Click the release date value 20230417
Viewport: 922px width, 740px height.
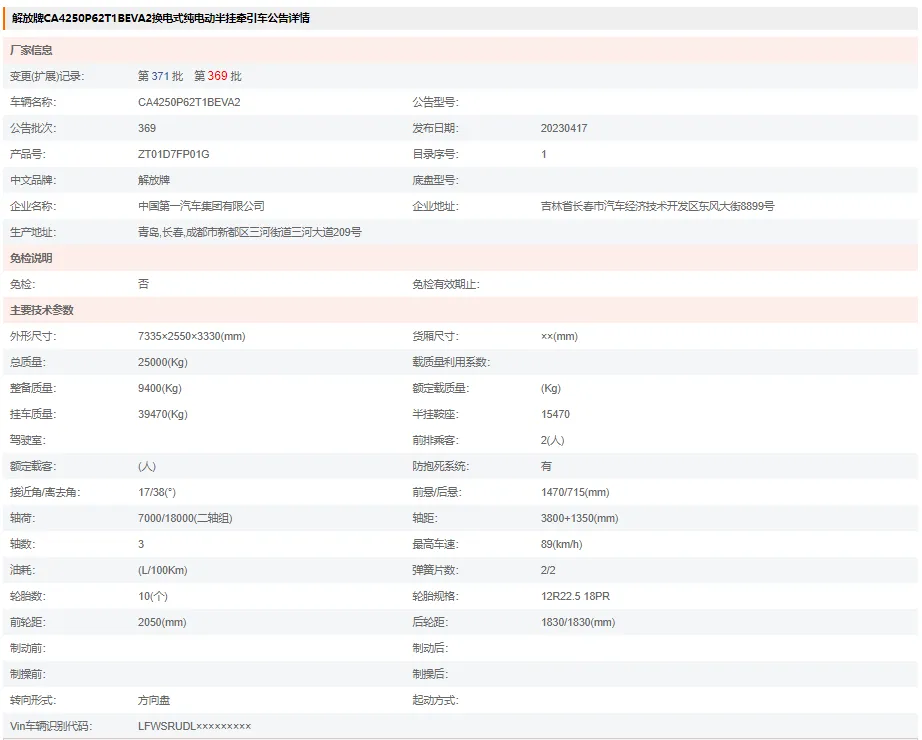564,128
